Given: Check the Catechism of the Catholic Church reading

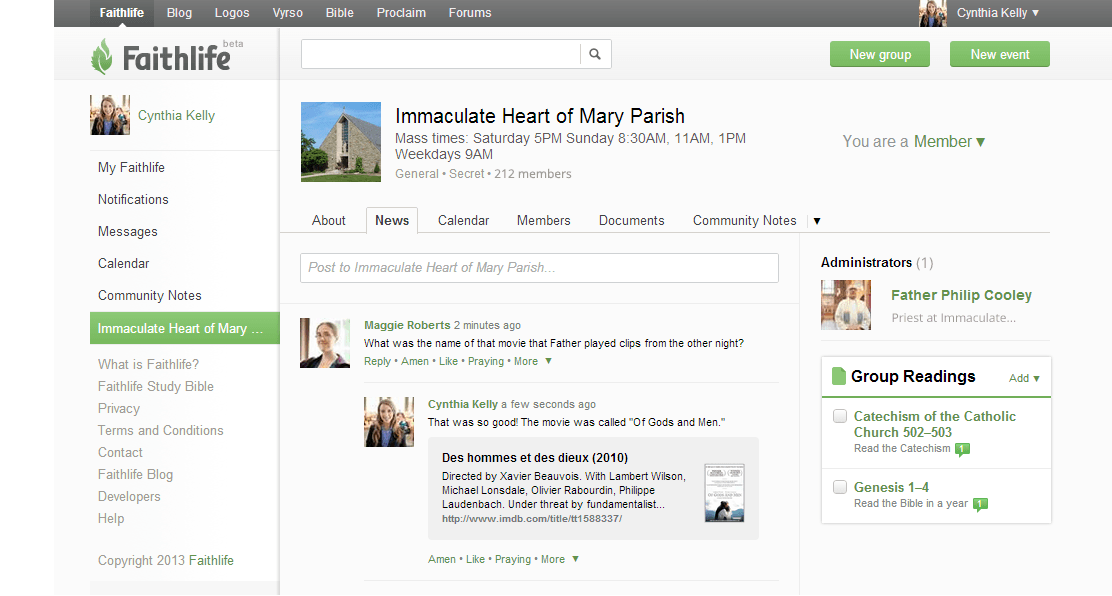Looking at the screenshot, I should tap(840, 416).
